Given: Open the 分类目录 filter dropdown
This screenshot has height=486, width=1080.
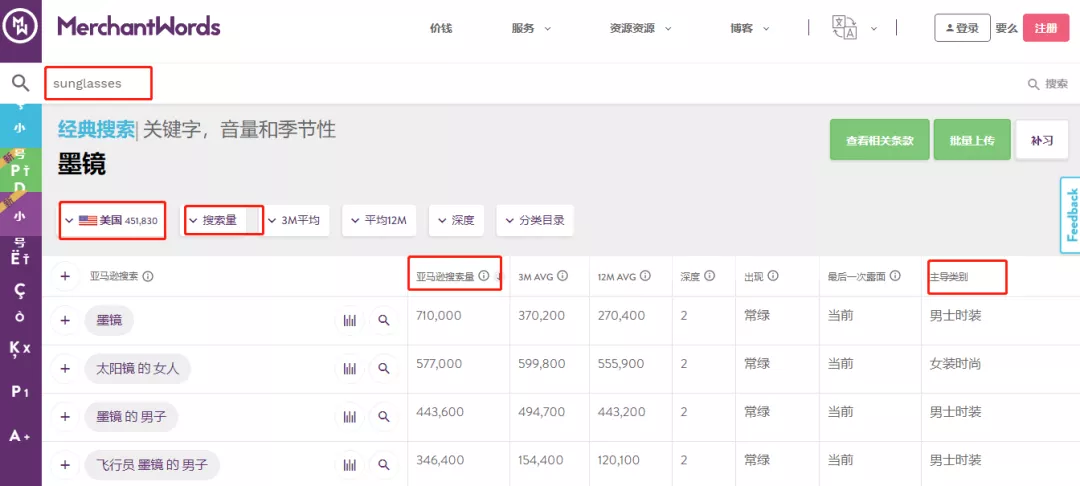Looking at the screenshot, I should (x=534, y=220).
